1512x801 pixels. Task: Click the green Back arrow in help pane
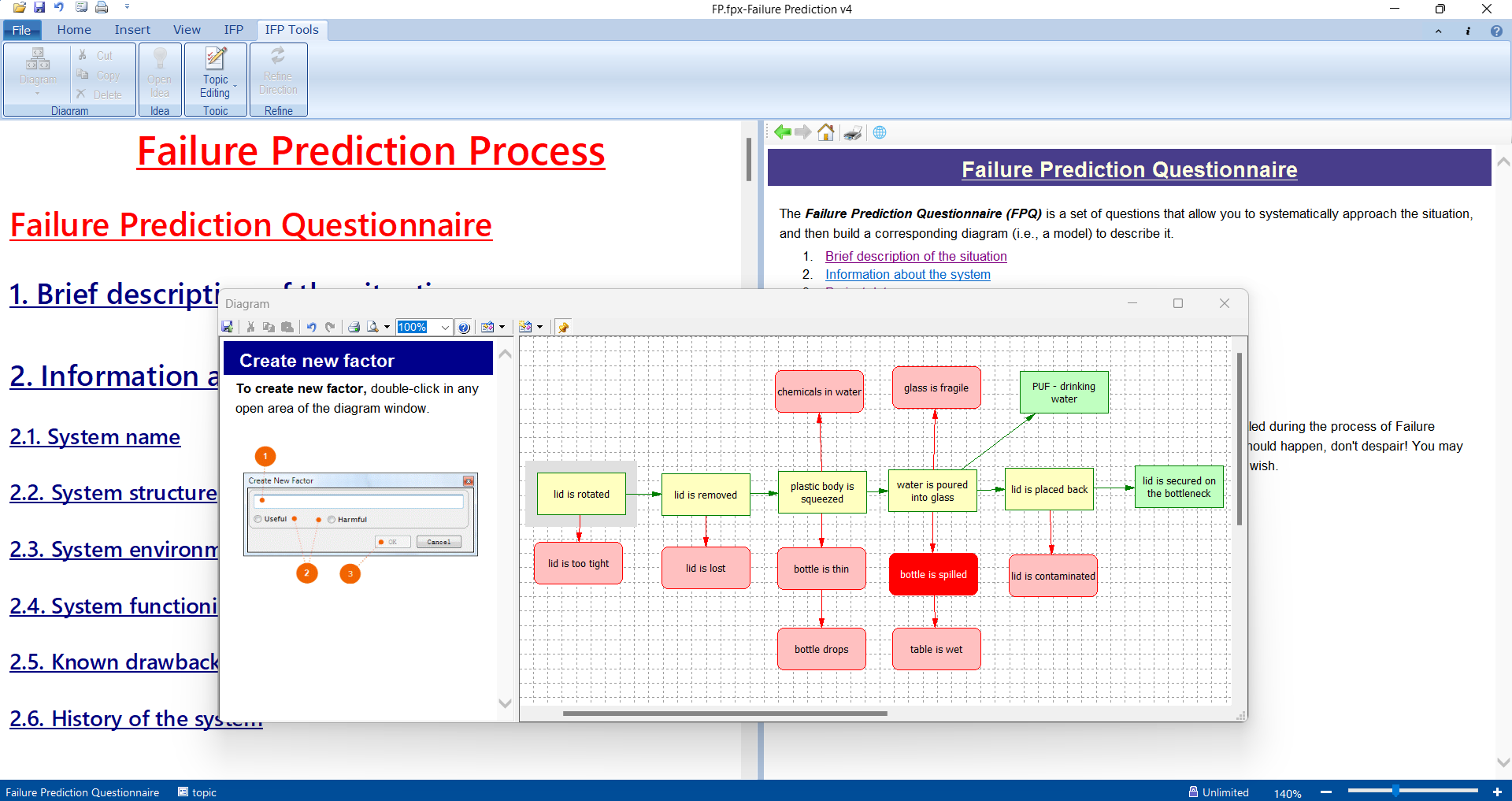(x=782, y=132)
